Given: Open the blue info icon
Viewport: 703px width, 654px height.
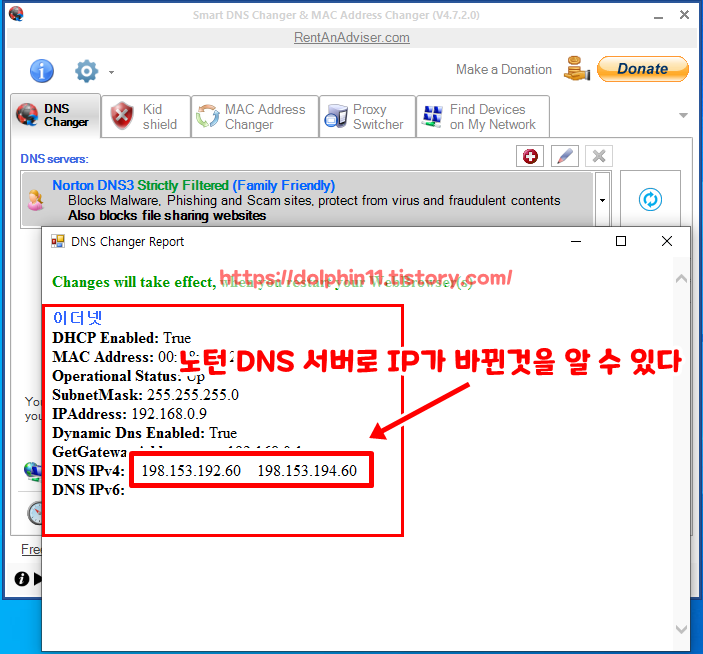Looking at the screenshot, I should (42, 71).
